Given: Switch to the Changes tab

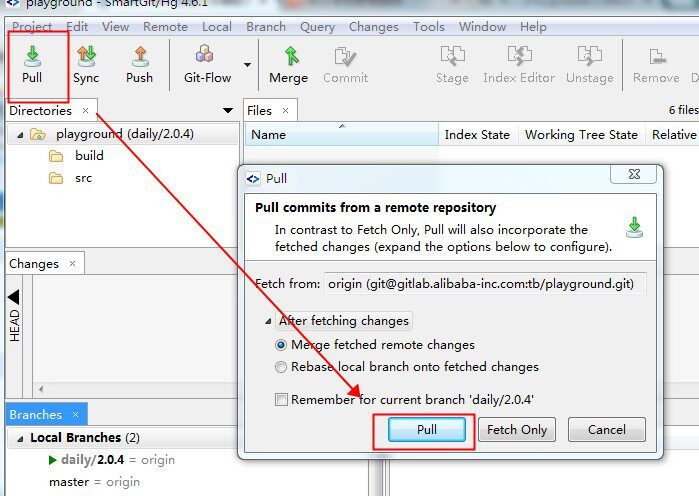Looking at the screenshot, I should tap(34, 264).
